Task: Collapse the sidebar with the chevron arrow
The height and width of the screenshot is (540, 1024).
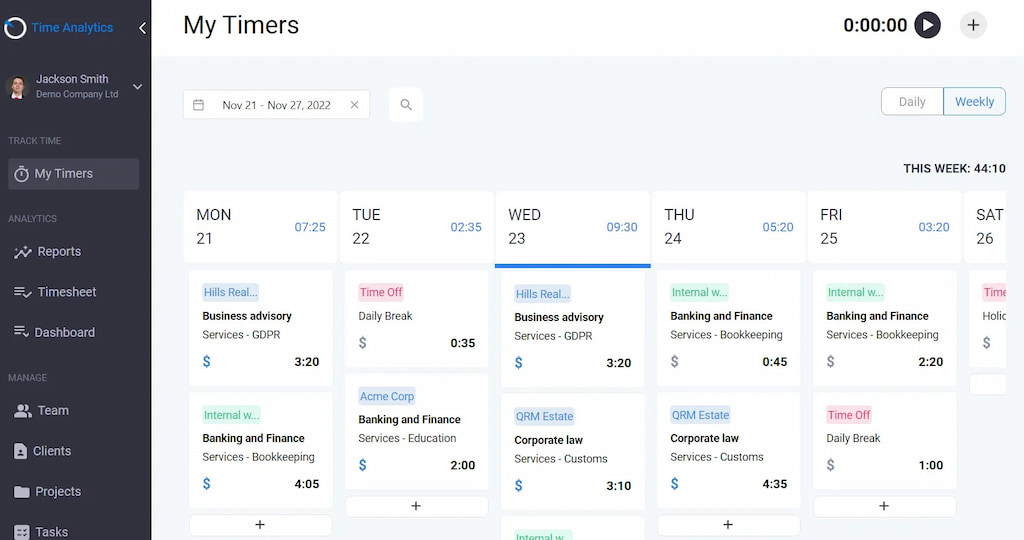Action: click(x=142, y=28)
